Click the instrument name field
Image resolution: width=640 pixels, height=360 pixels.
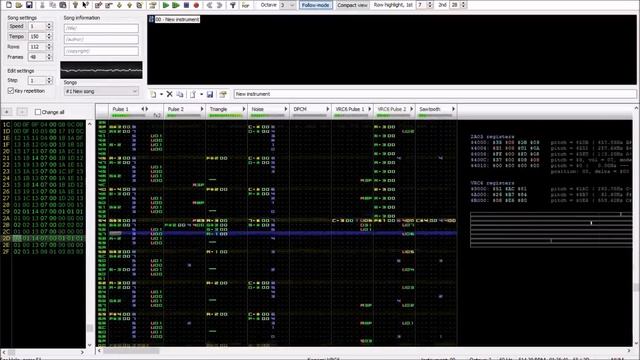pos(435,94)
